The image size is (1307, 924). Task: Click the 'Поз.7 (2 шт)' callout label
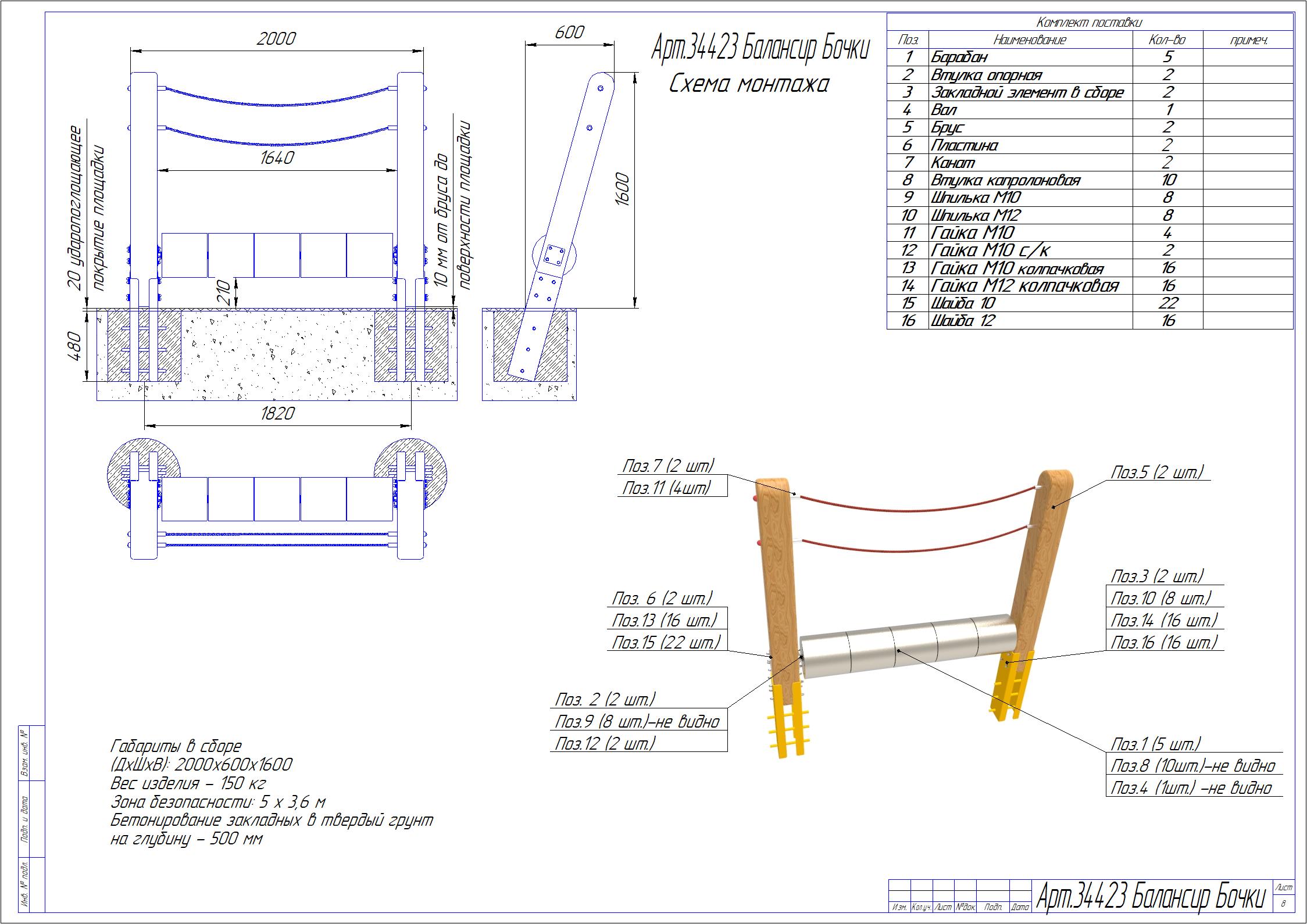[x=668, y=466]
